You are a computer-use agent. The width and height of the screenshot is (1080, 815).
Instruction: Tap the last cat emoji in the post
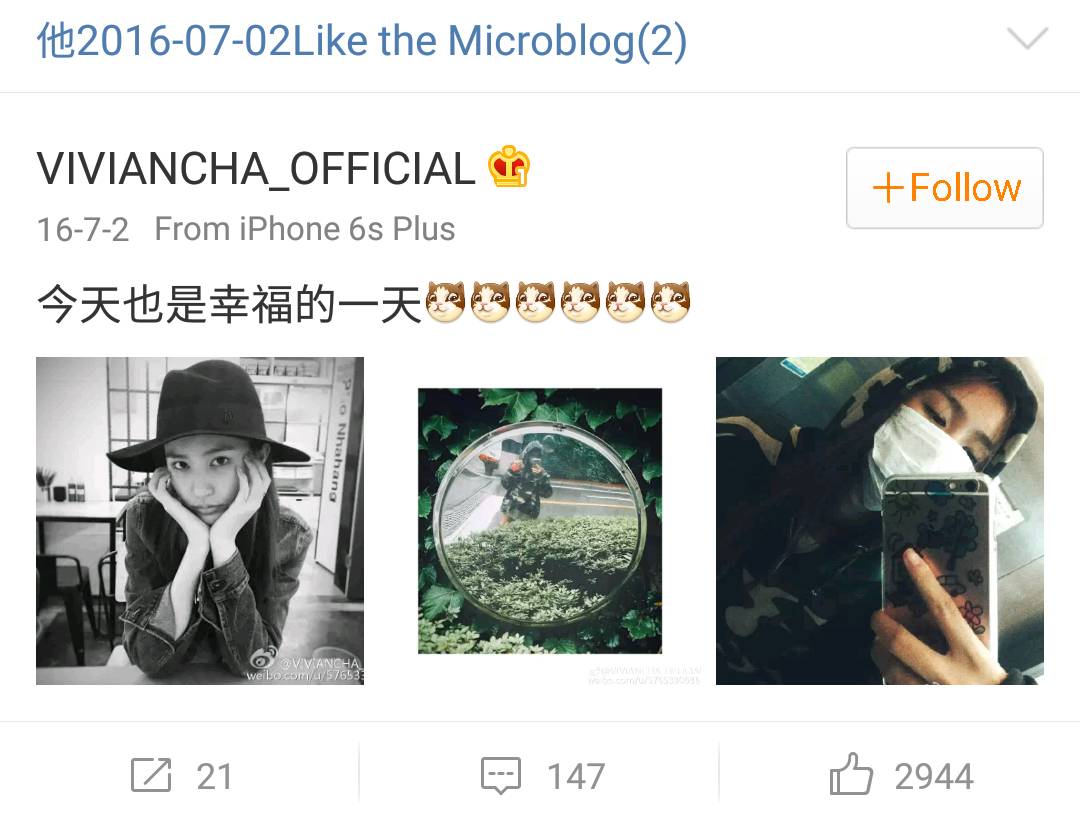(x=670, y=302)
